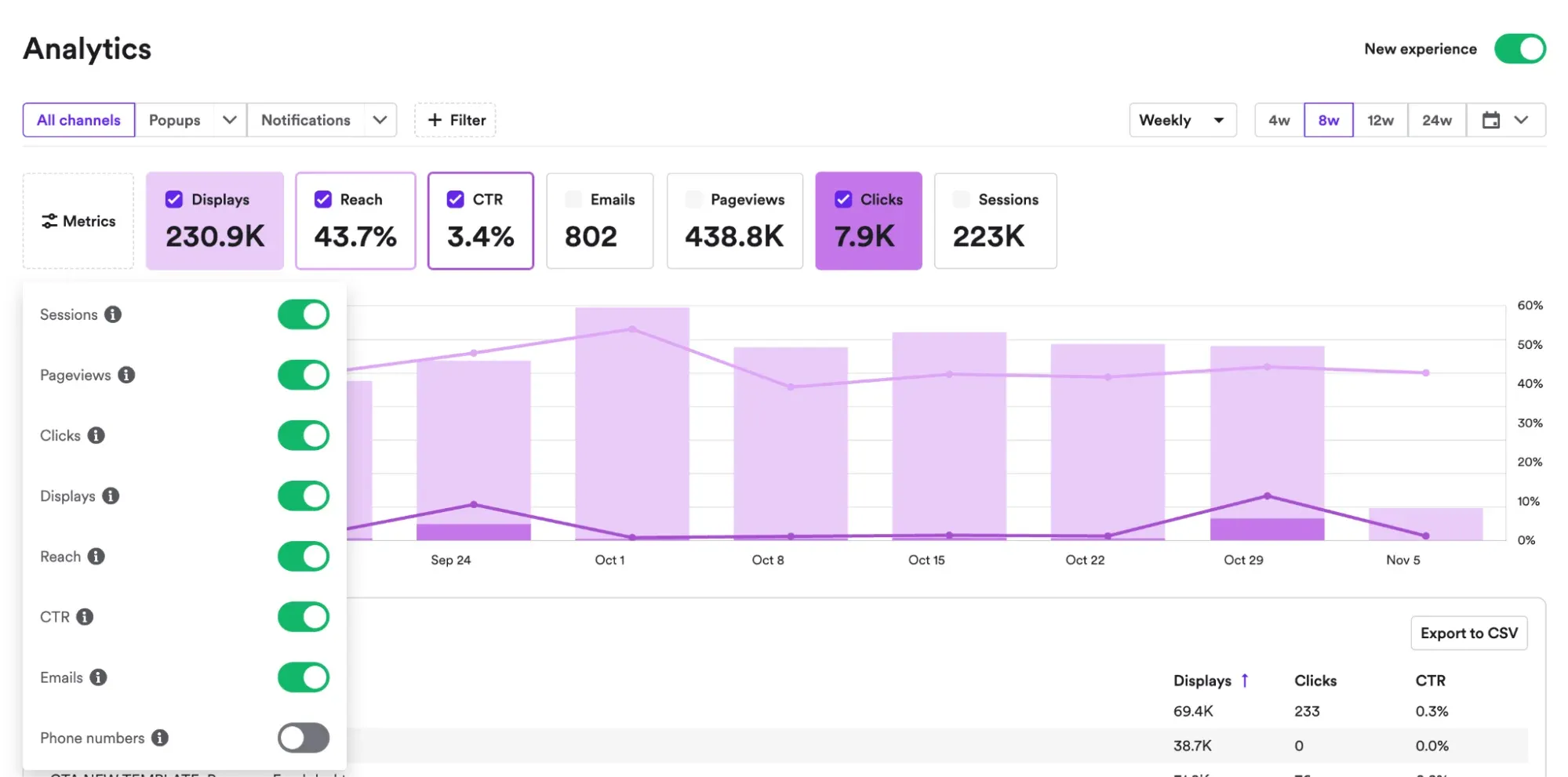Disable the Pageviews metric toggle
Screen dimensions: 1568x777
(304, 375)
